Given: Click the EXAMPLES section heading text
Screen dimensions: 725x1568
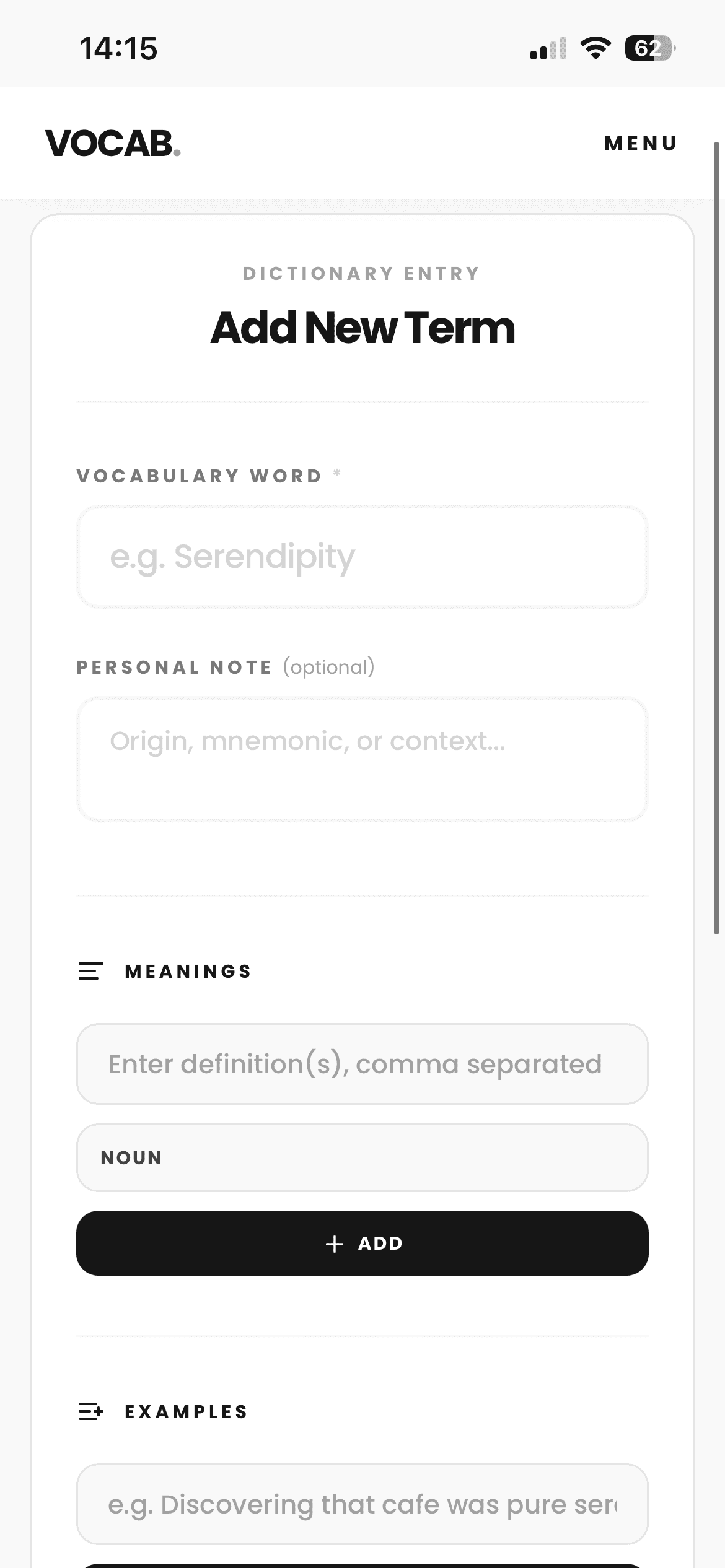Looking at the screenshot, I should tap(187, 1411).
